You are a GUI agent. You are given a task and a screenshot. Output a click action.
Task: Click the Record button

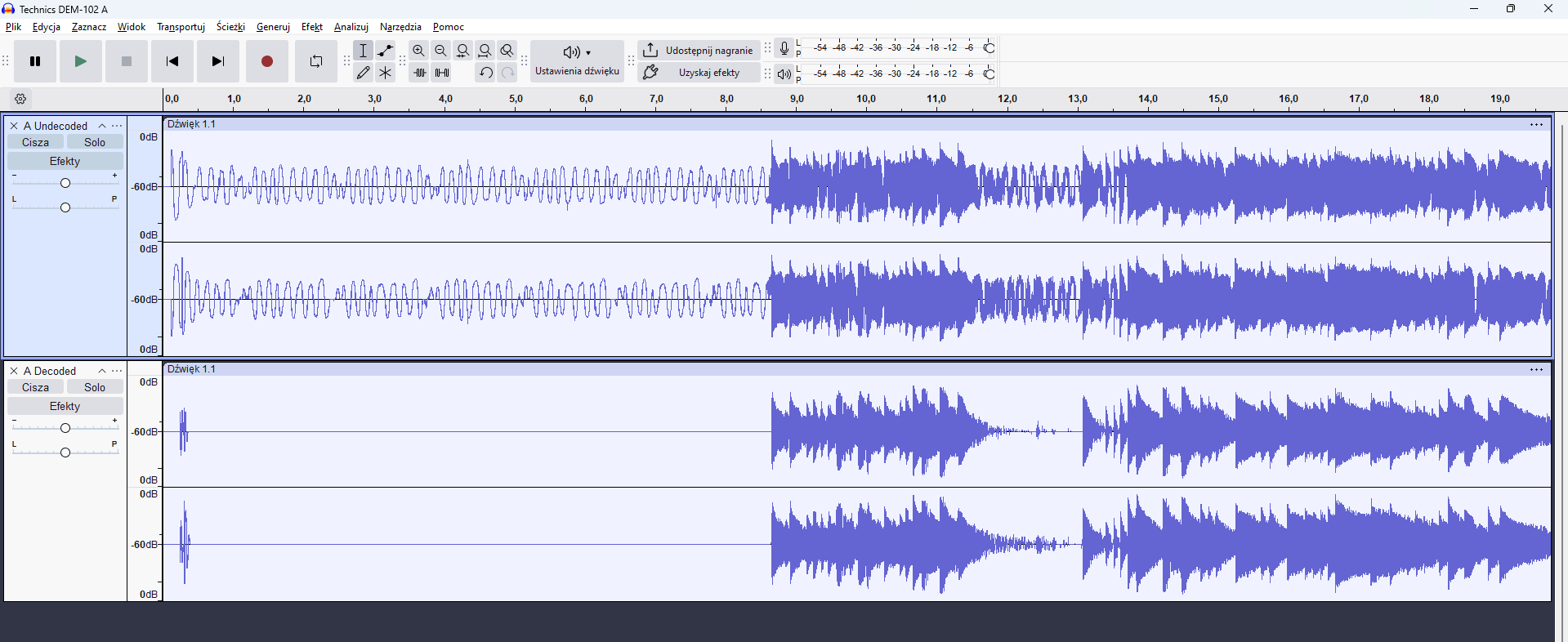coord(266,61)
